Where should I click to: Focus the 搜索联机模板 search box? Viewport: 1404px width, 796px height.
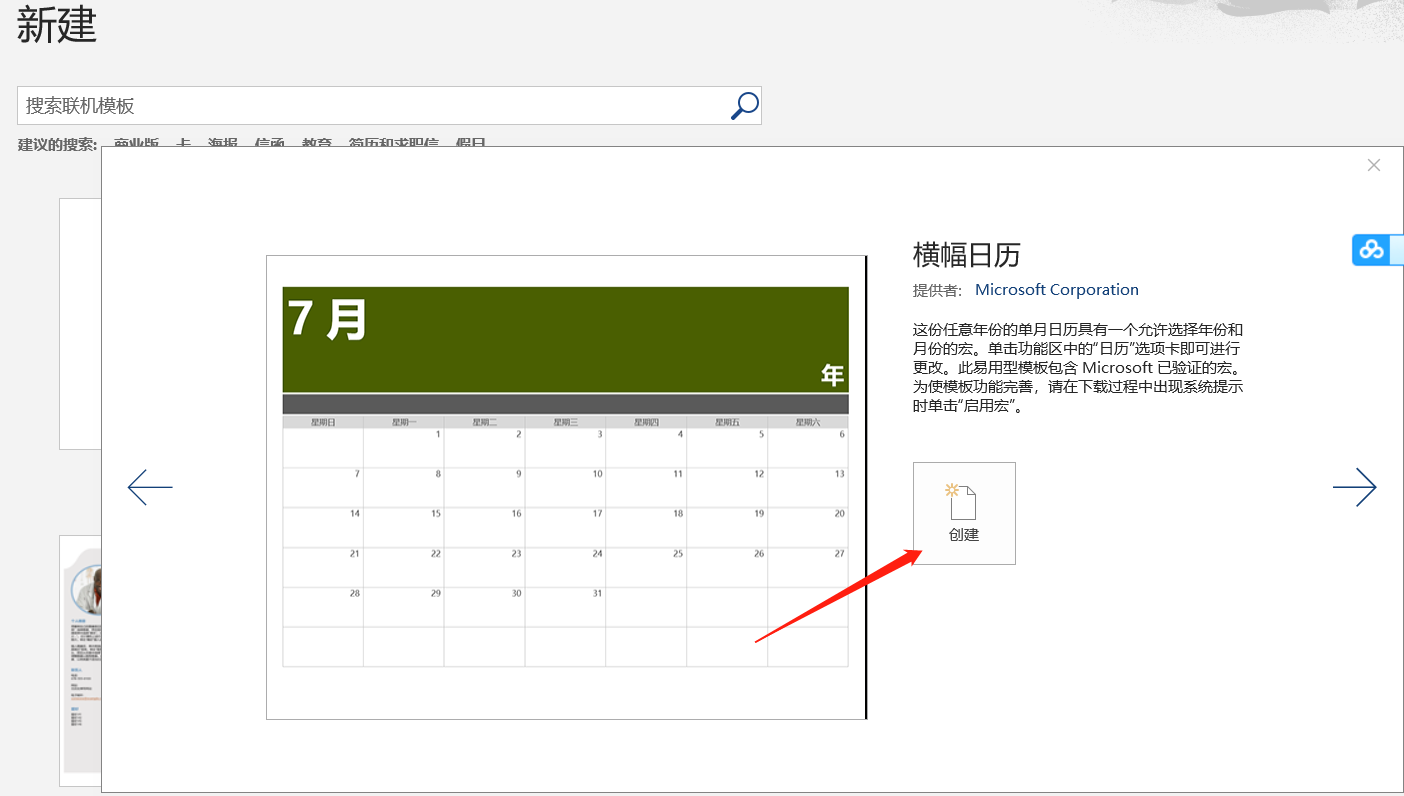pyautogui.click(x=370, y=105)
